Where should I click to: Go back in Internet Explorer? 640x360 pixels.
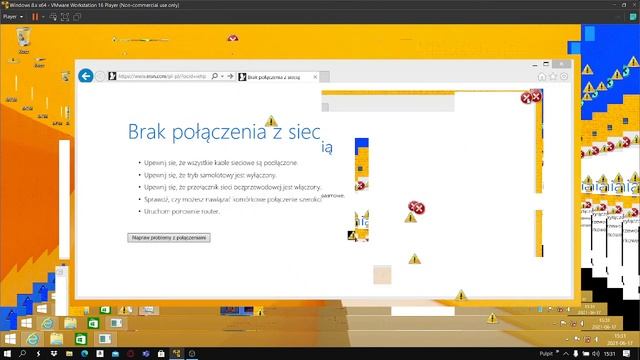86,76
